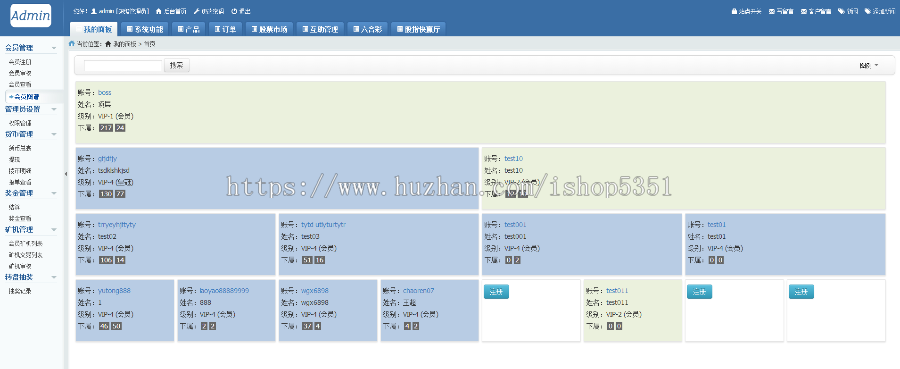Viewport: 900px width, 369px height.
Task: Toggle the arrow next to 矿机管理
Action: click(x=54, y=230)
